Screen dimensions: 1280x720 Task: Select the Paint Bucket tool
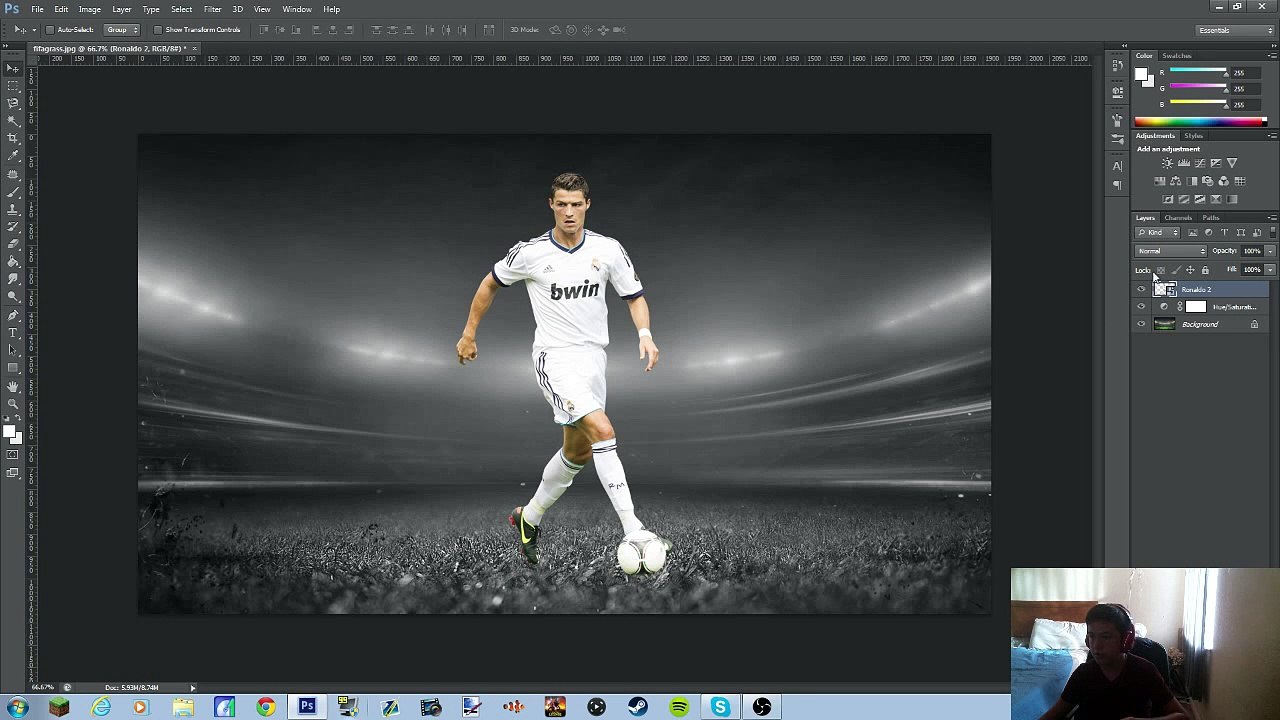point(14,261)
